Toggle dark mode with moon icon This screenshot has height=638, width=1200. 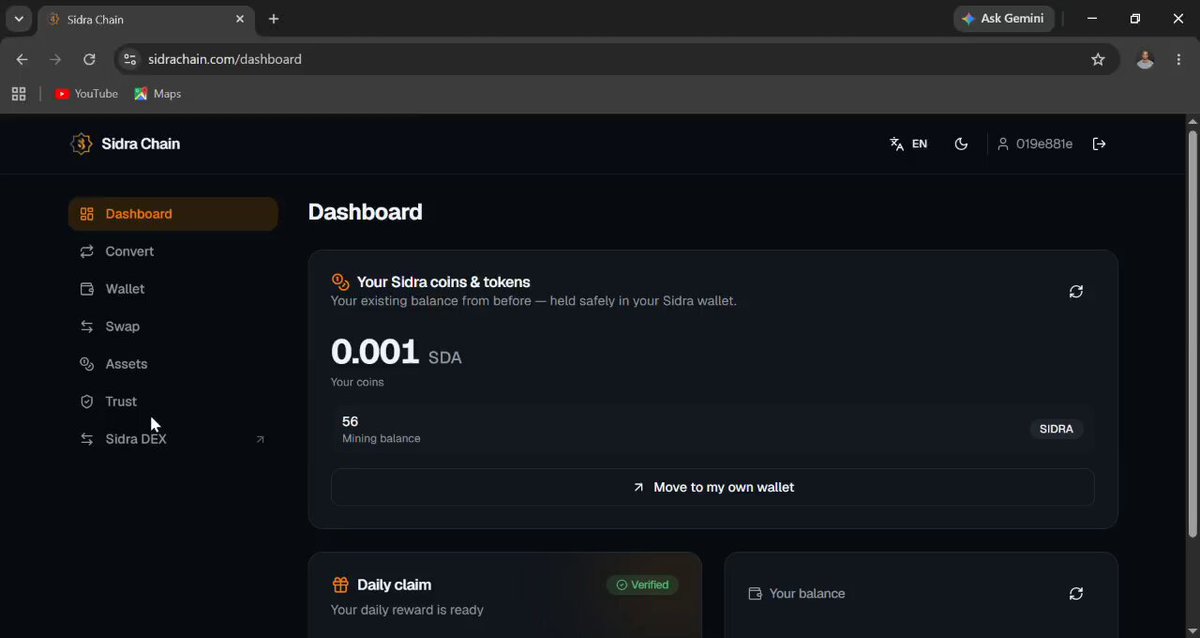[x=961, y=144]
